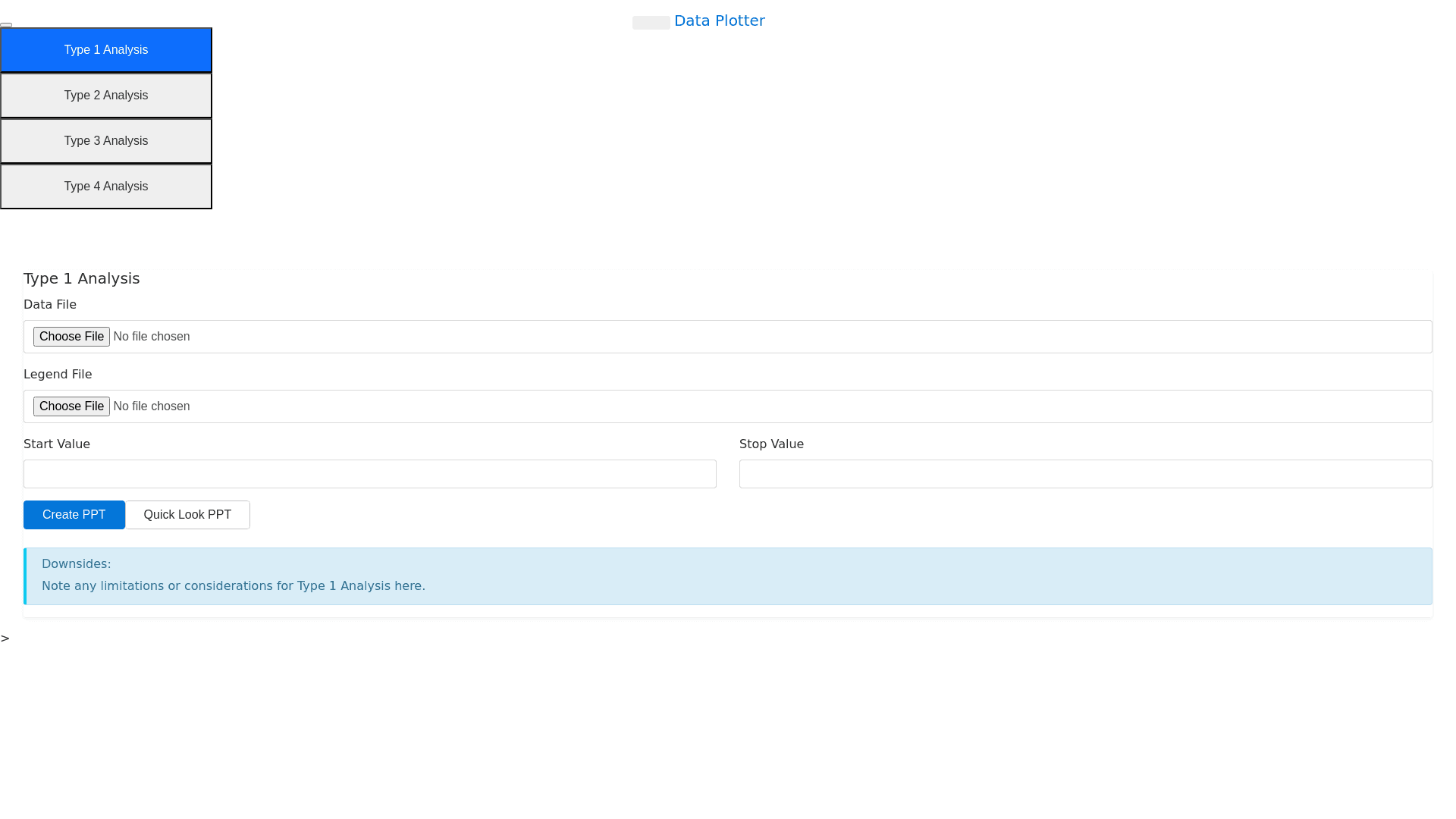Select the Type 4 Analysis tab

coord(106,187)
